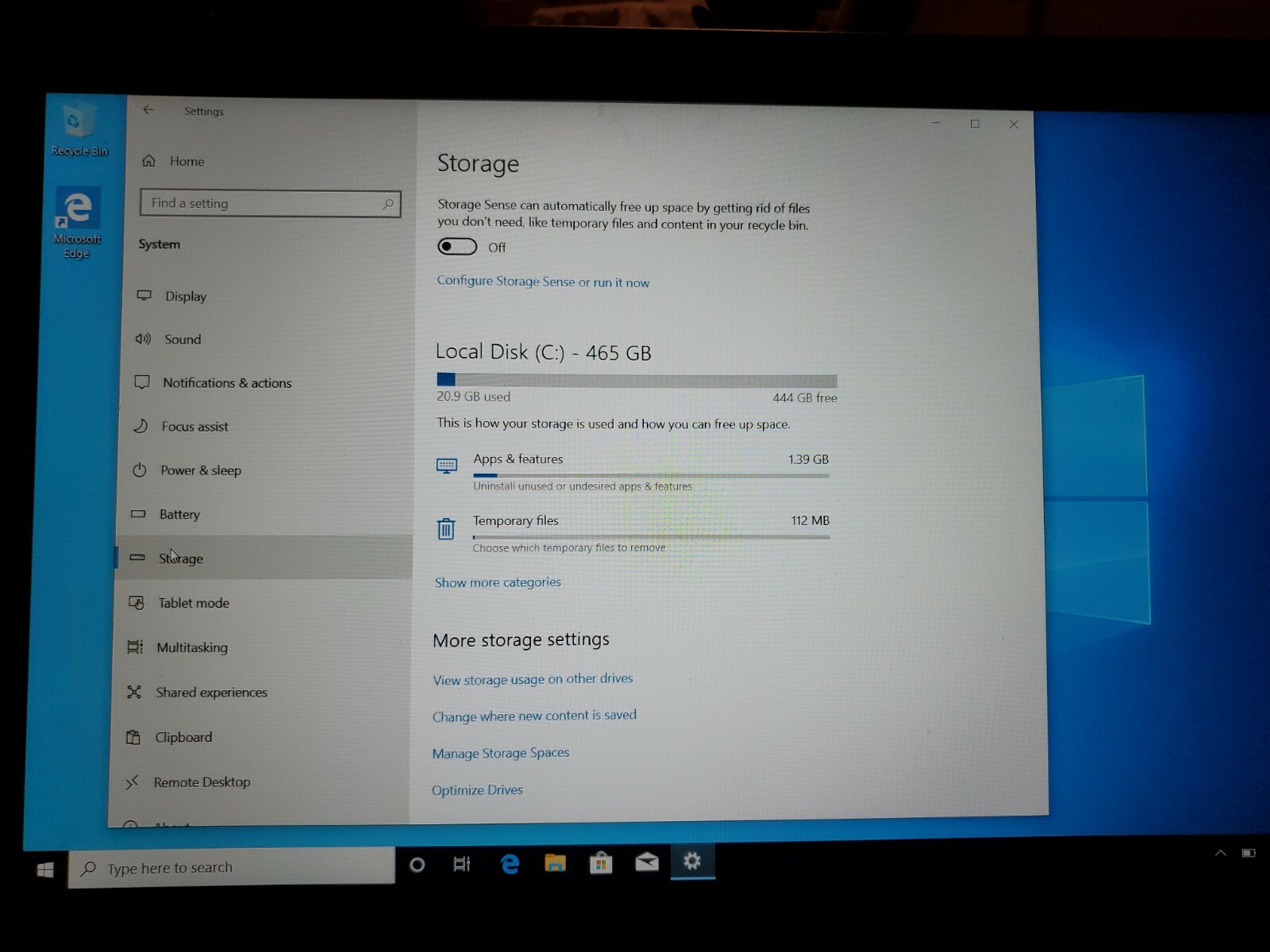Click the Temporary files trash can icon
Image resolution: width=1270 pixels, height=952 pixels.
coord(446,528)
